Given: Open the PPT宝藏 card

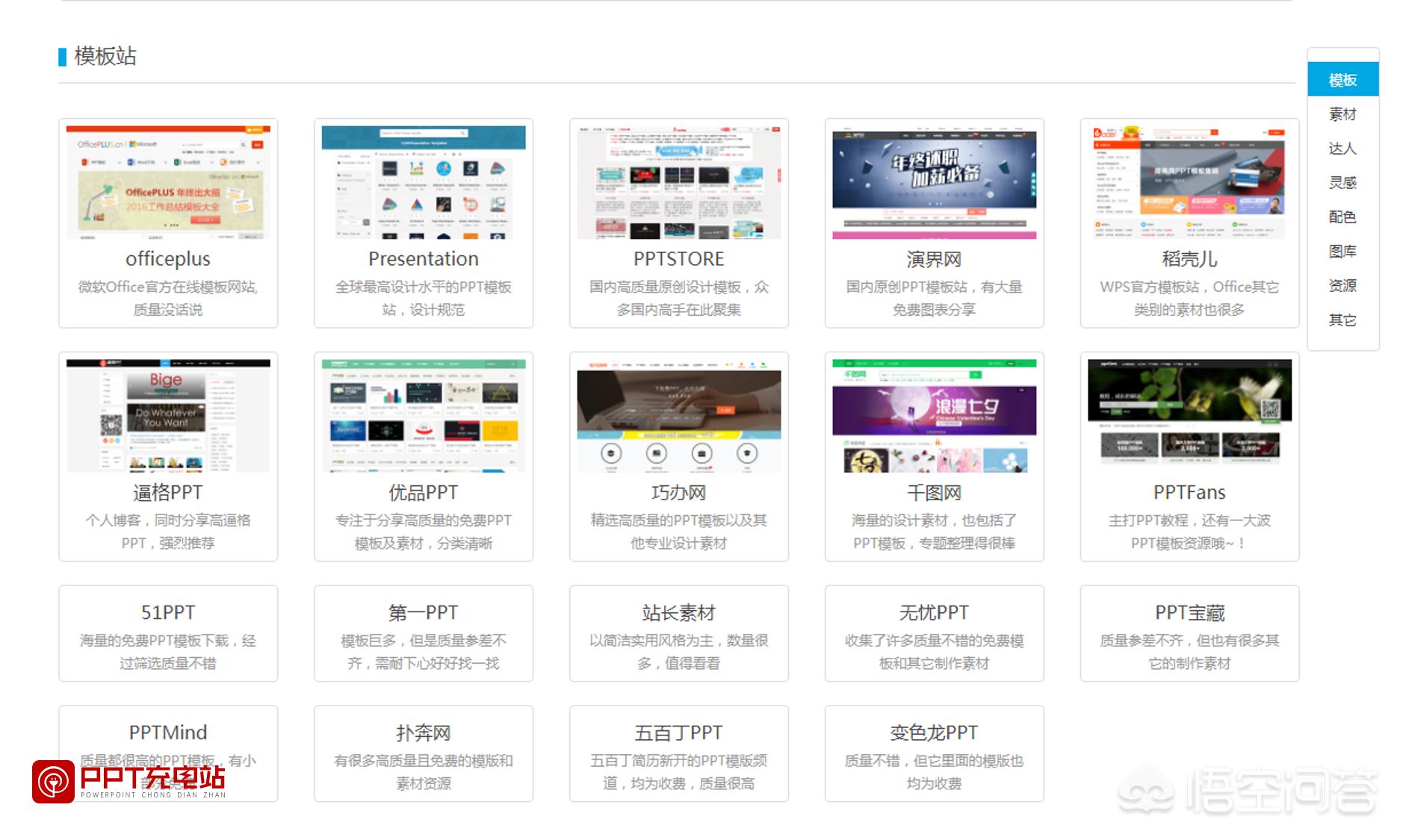Looking at the screenshot, I should point(1190,633).
